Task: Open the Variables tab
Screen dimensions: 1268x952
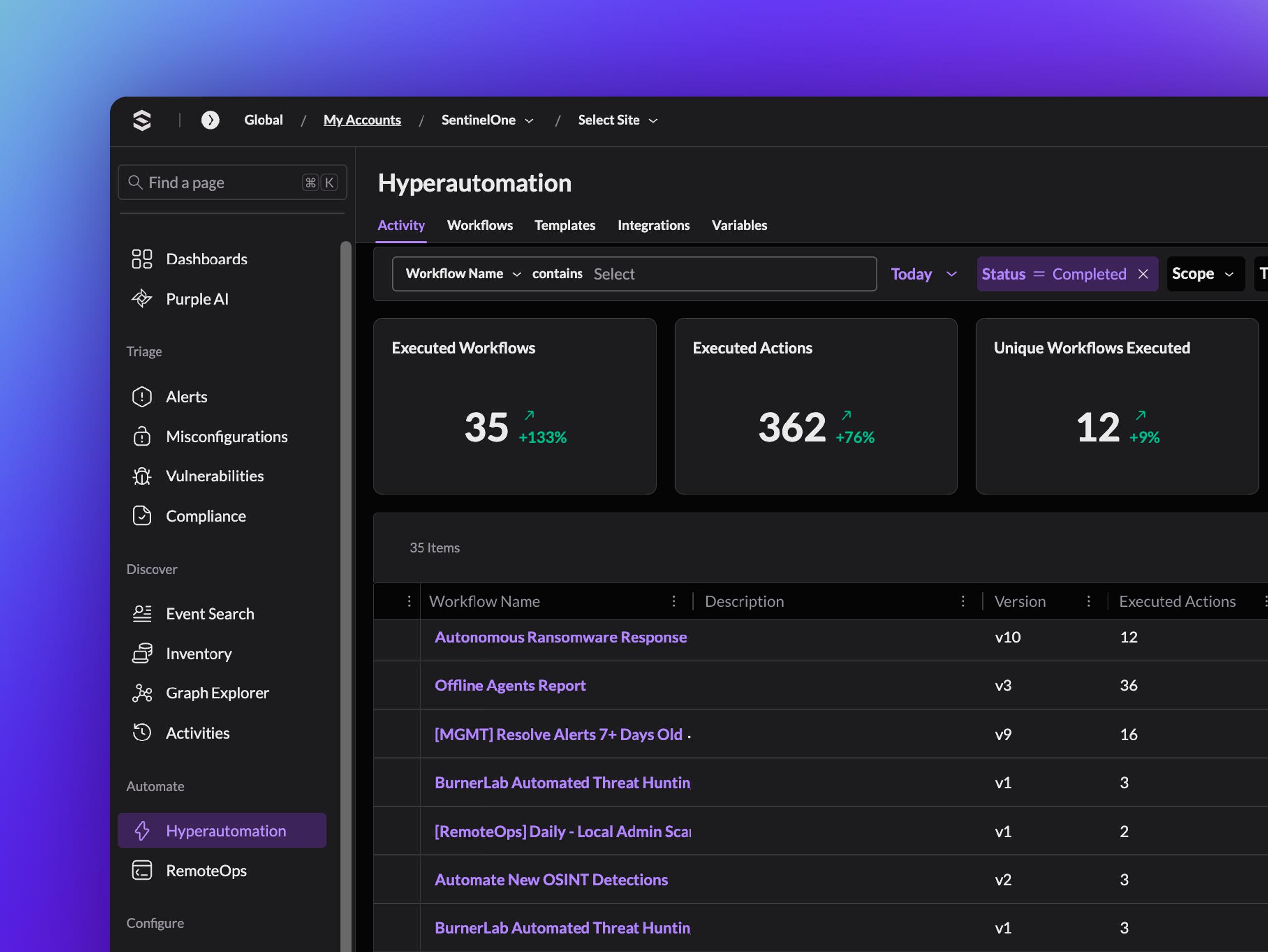Action: 740,225
